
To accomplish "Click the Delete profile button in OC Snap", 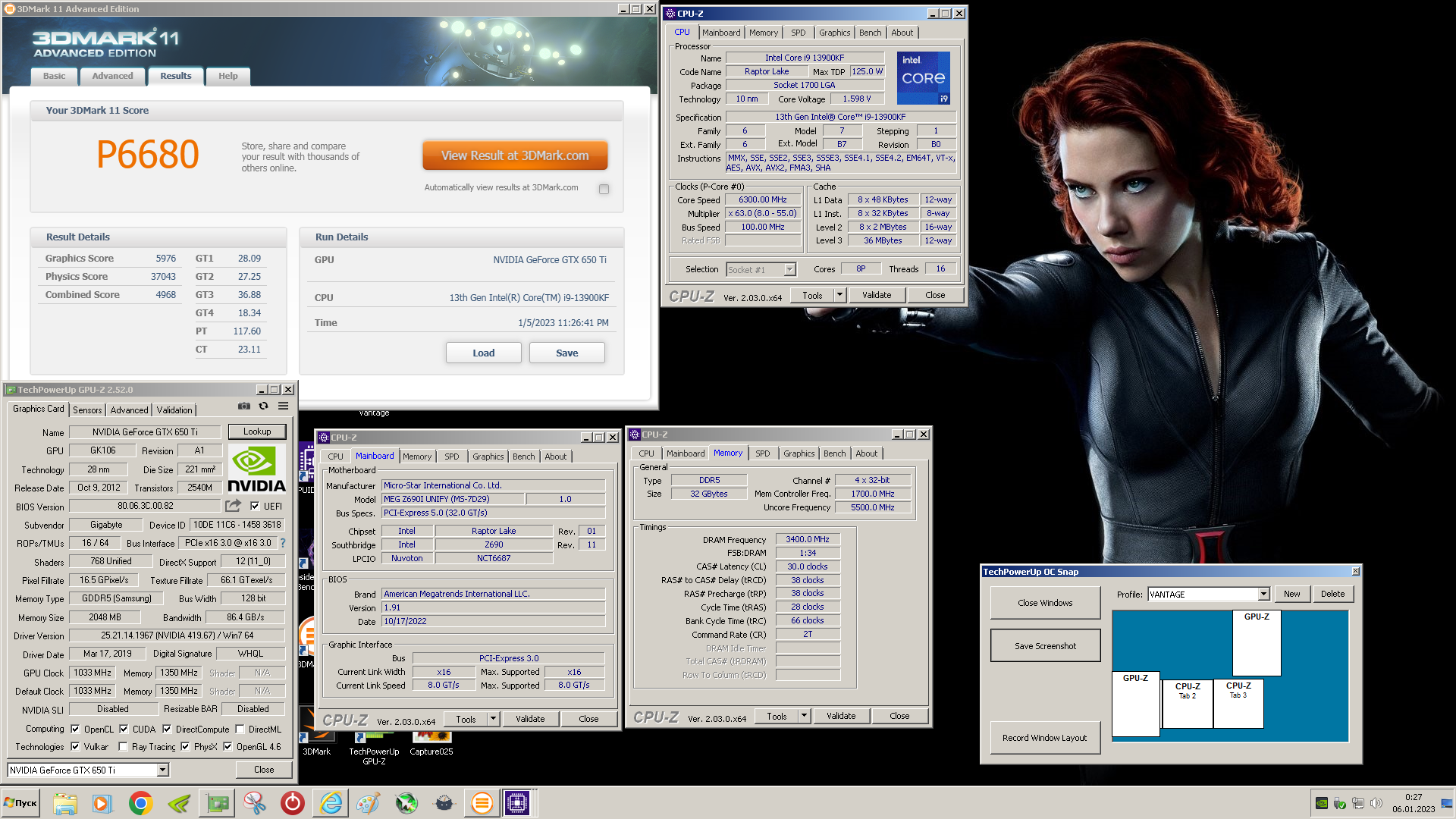I will click(x=1332, y=594).
